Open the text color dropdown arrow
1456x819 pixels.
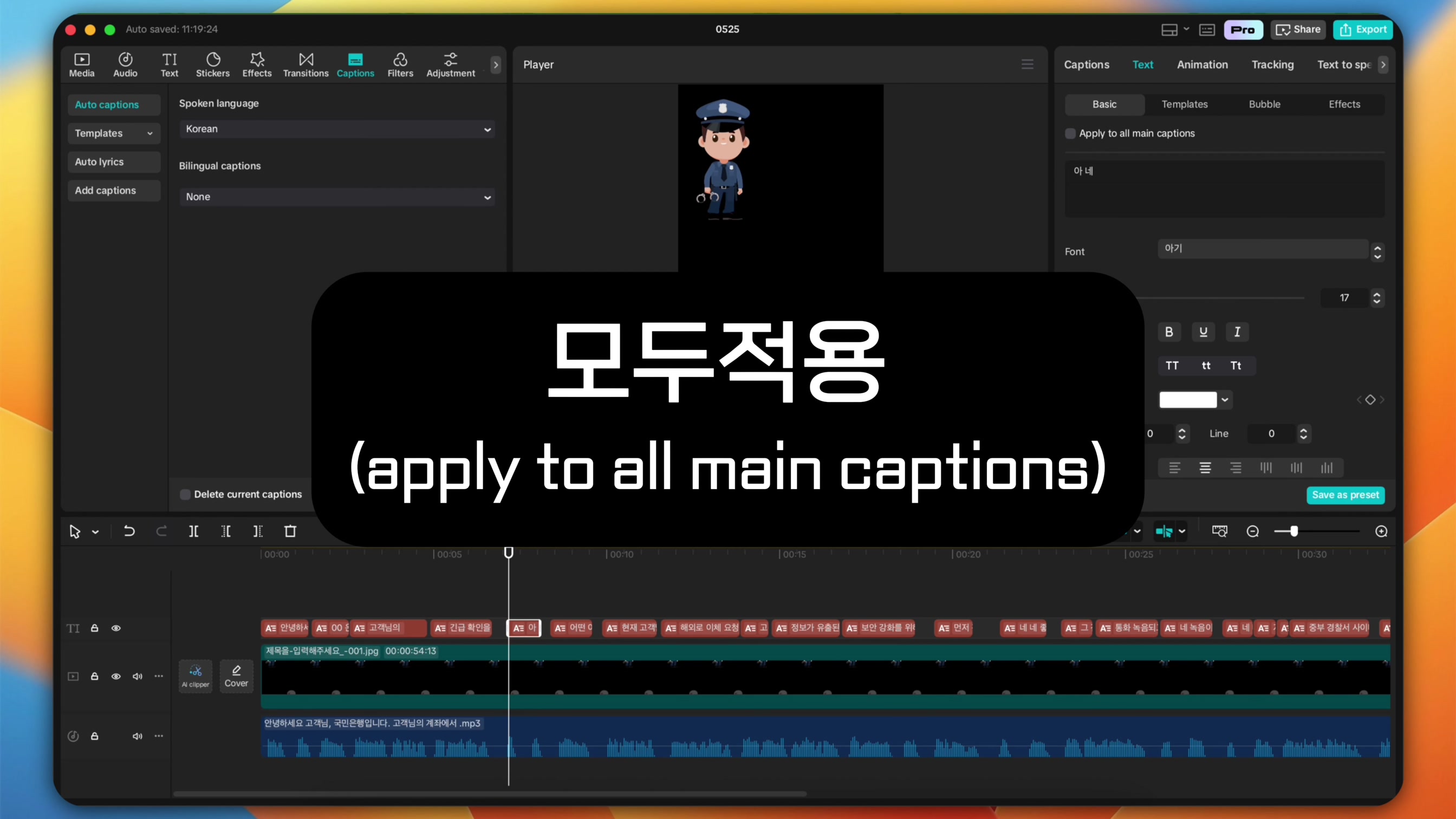pyautogui.click(x=1225, y=400)
